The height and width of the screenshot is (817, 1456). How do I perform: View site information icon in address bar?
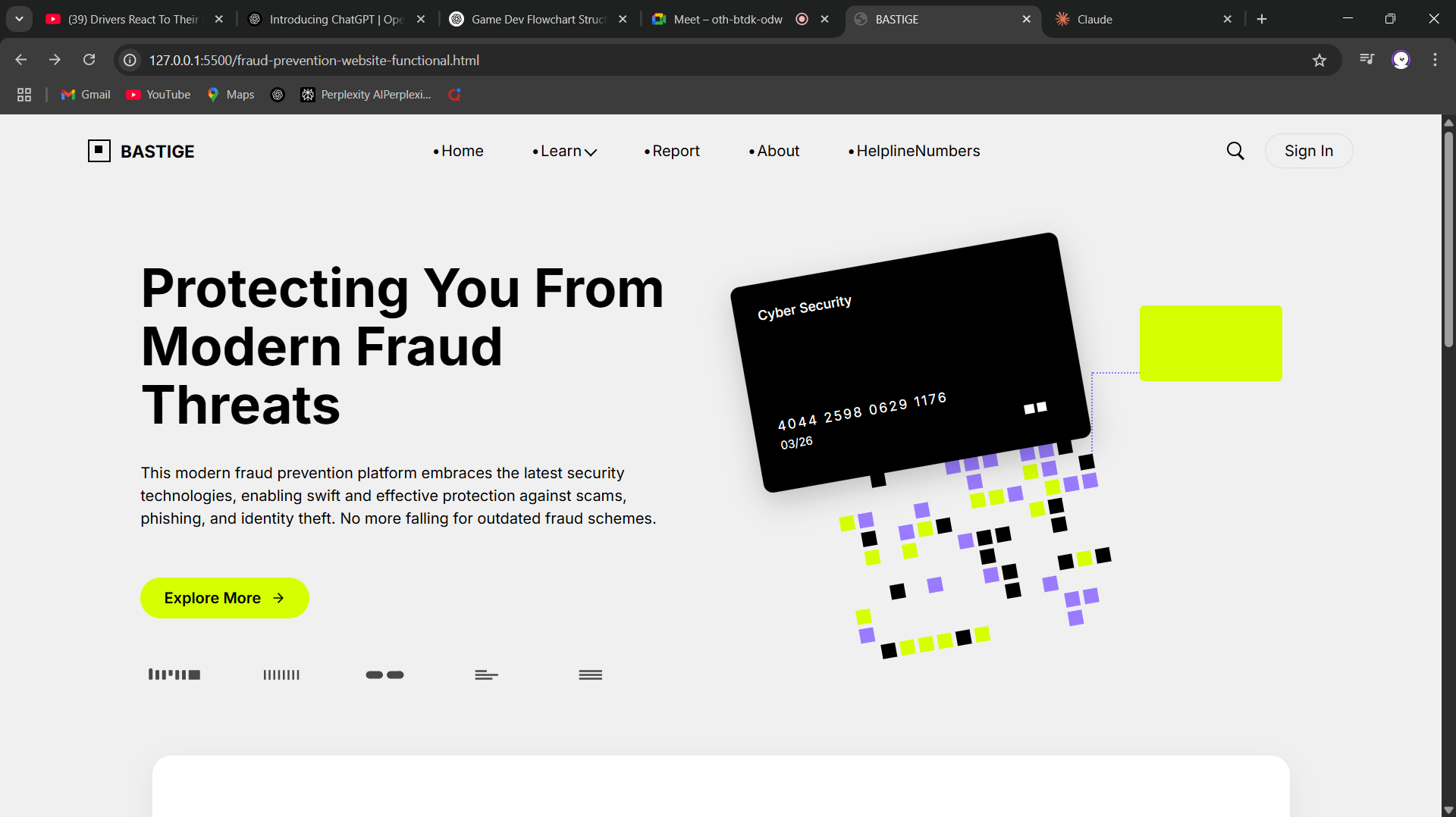[130, 60]
